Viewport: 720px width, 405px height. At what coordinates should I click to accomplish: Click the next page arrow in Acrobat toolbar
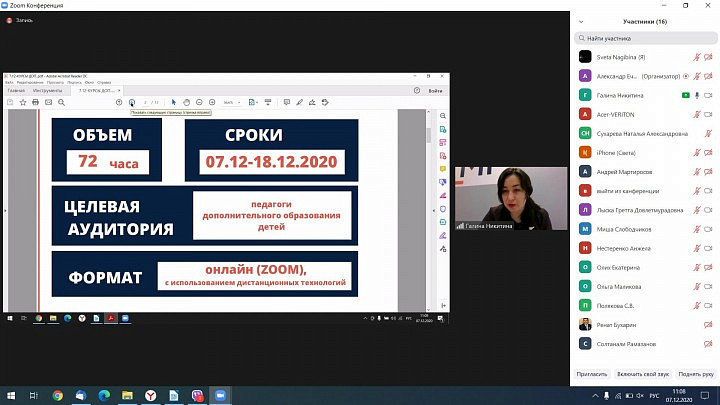[x=131, y=102]
